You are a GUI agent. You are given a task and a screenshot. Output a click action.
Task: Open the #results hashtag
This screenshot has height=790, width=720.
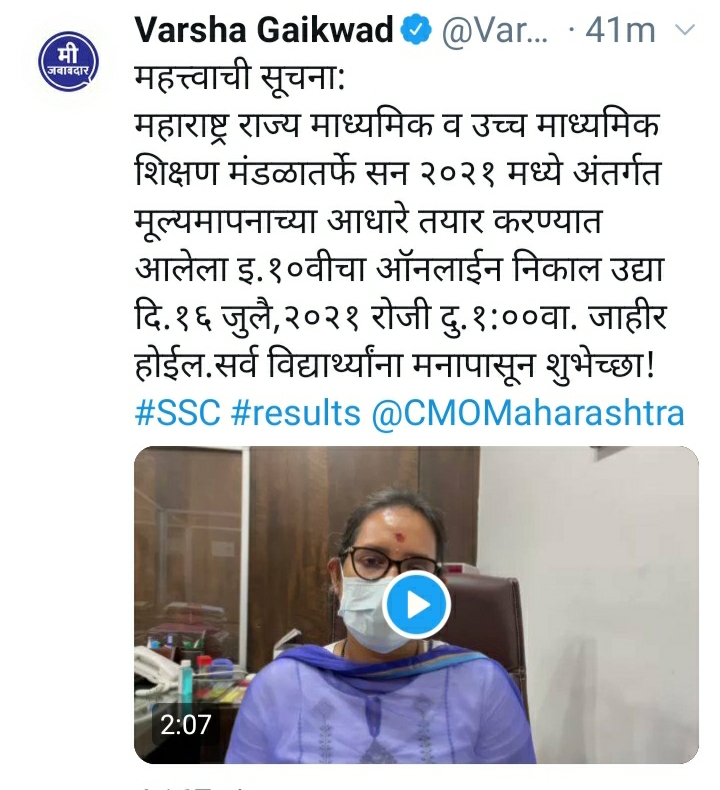296,413
